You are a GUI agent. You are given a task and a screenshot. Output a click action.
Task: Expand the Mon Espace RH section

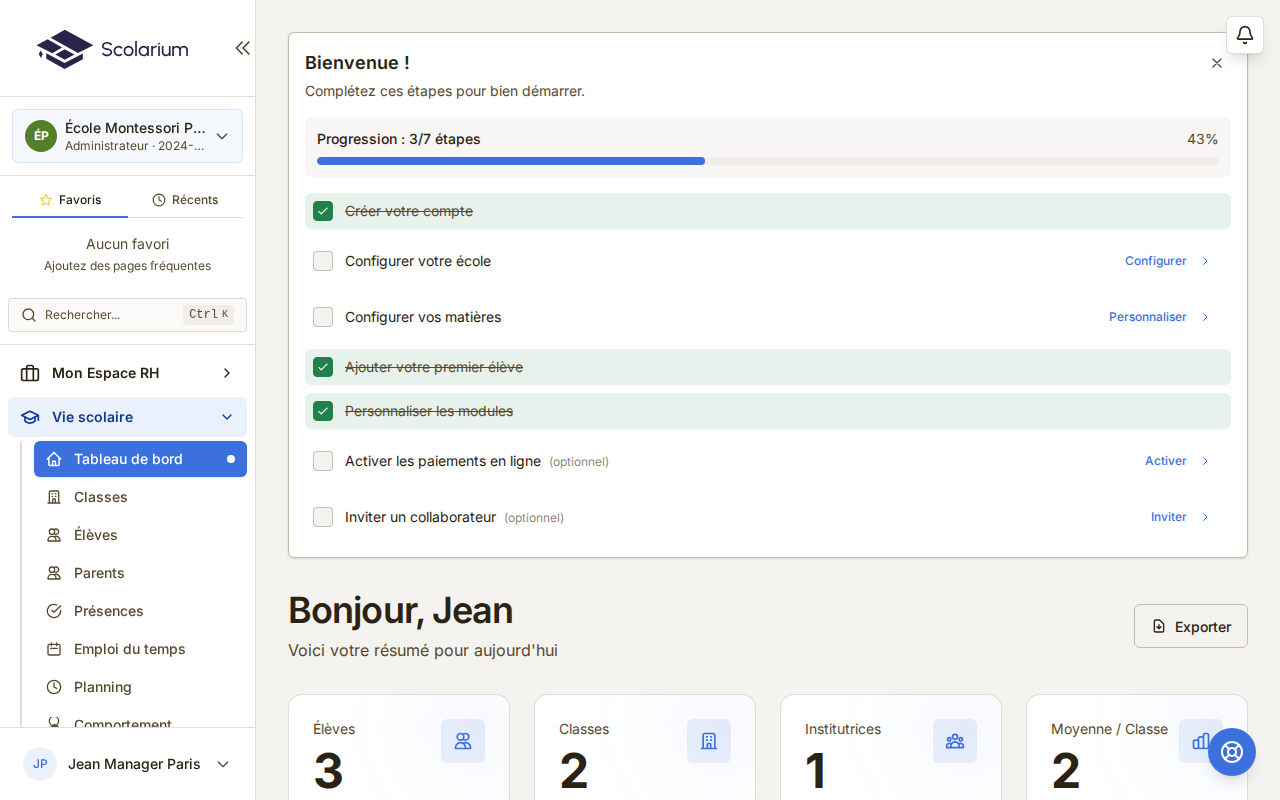pos(127,373)
